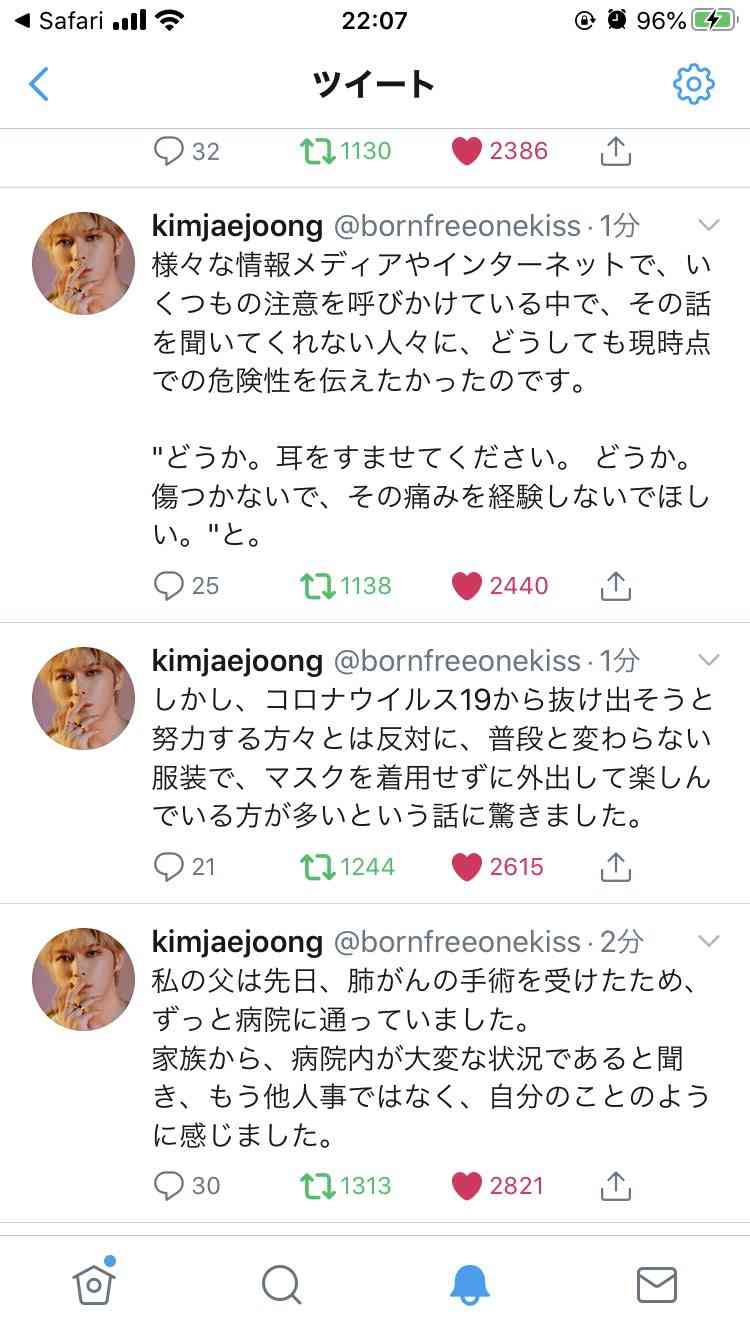Open the Search tab
The height and width of the screenshot is (1334, 750).
tap(281, 1287)
